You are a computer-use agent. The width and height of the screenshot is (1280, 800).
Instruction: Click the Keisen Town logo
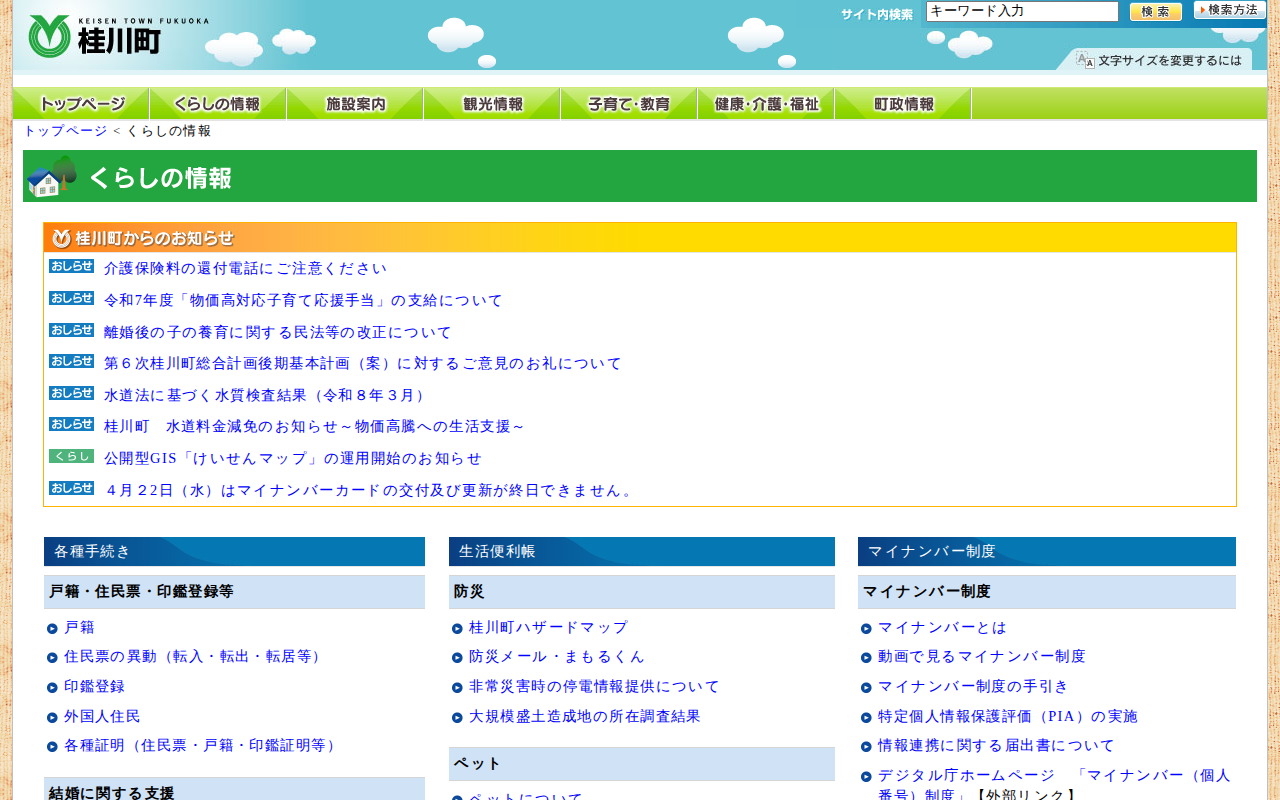pos(118,36)
